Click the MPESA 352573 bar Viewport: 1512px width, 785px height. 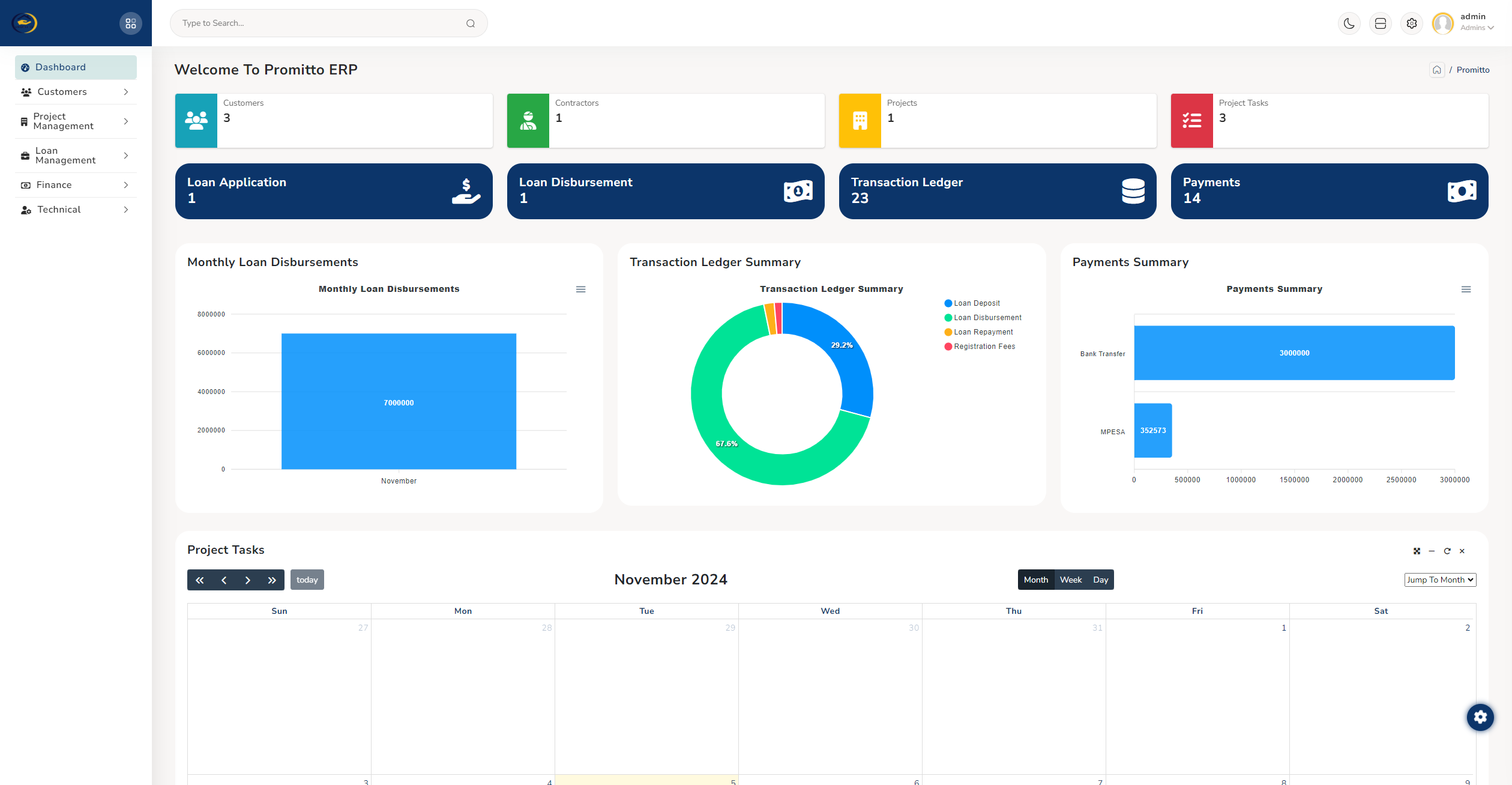pos(1153,430)
